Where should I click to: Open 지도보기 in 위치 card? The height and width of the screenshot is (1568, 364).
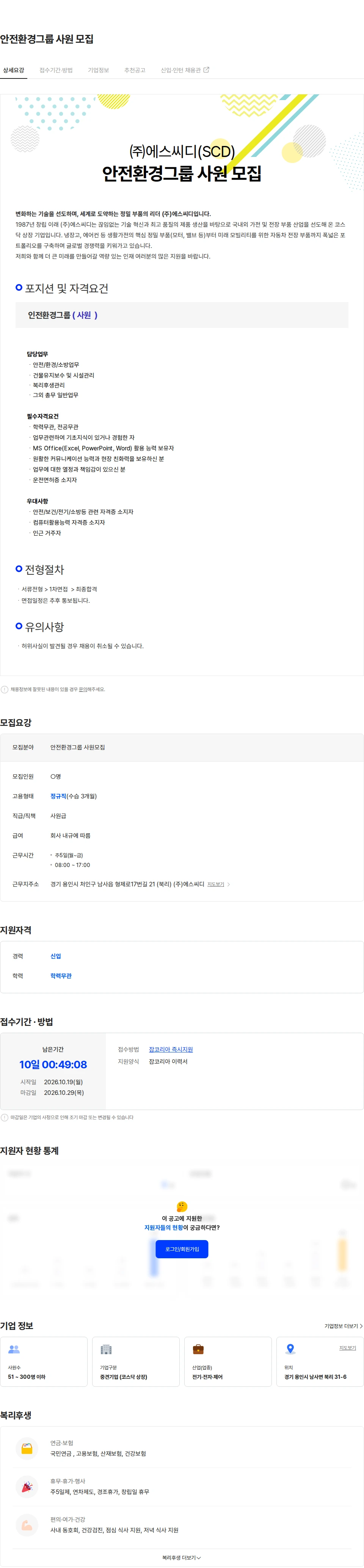tap(348, 1347)
